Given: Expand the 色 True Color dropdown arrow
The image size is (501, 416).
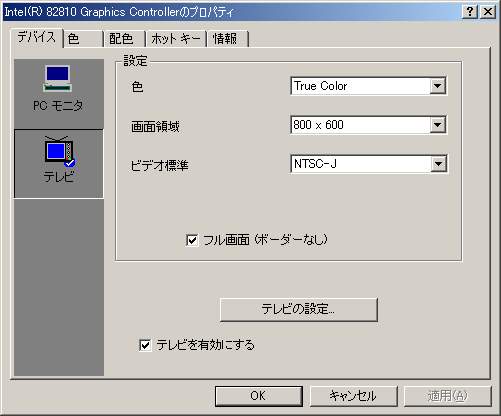Looking at the screenshot, I should (437, 86).
